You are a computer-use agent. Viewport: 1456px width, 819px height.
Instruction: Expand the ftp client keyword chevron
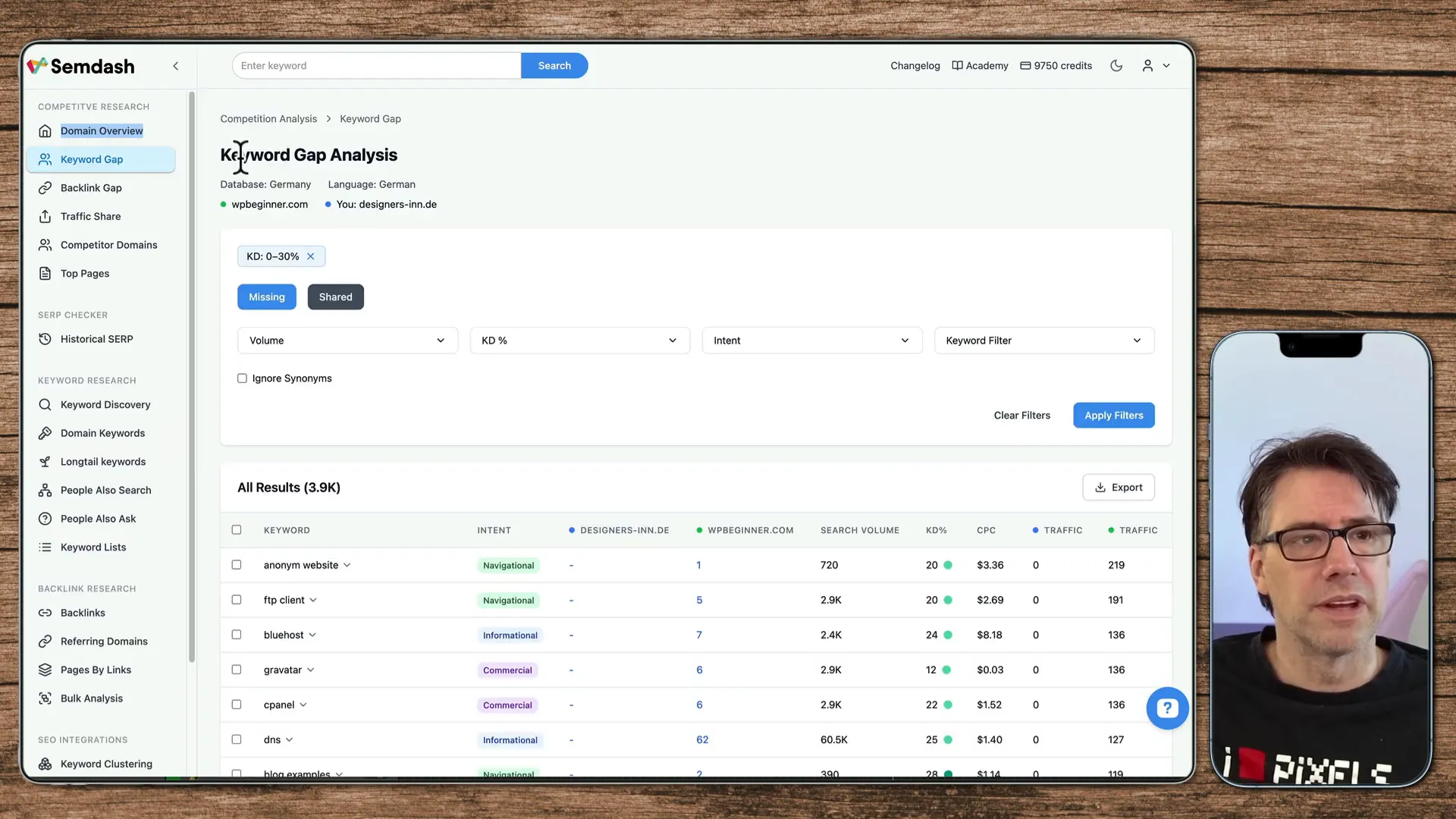[314, 600]
